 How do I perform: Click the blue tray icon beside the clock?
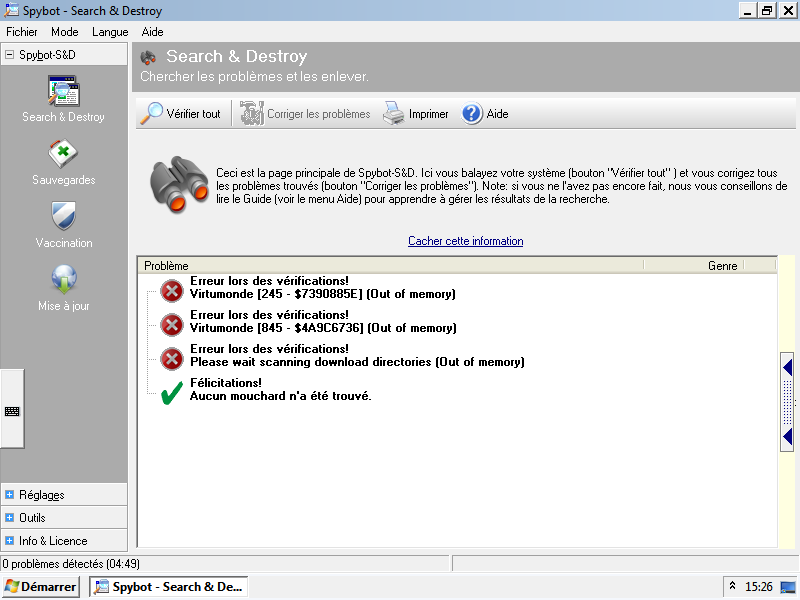[788, 587]
